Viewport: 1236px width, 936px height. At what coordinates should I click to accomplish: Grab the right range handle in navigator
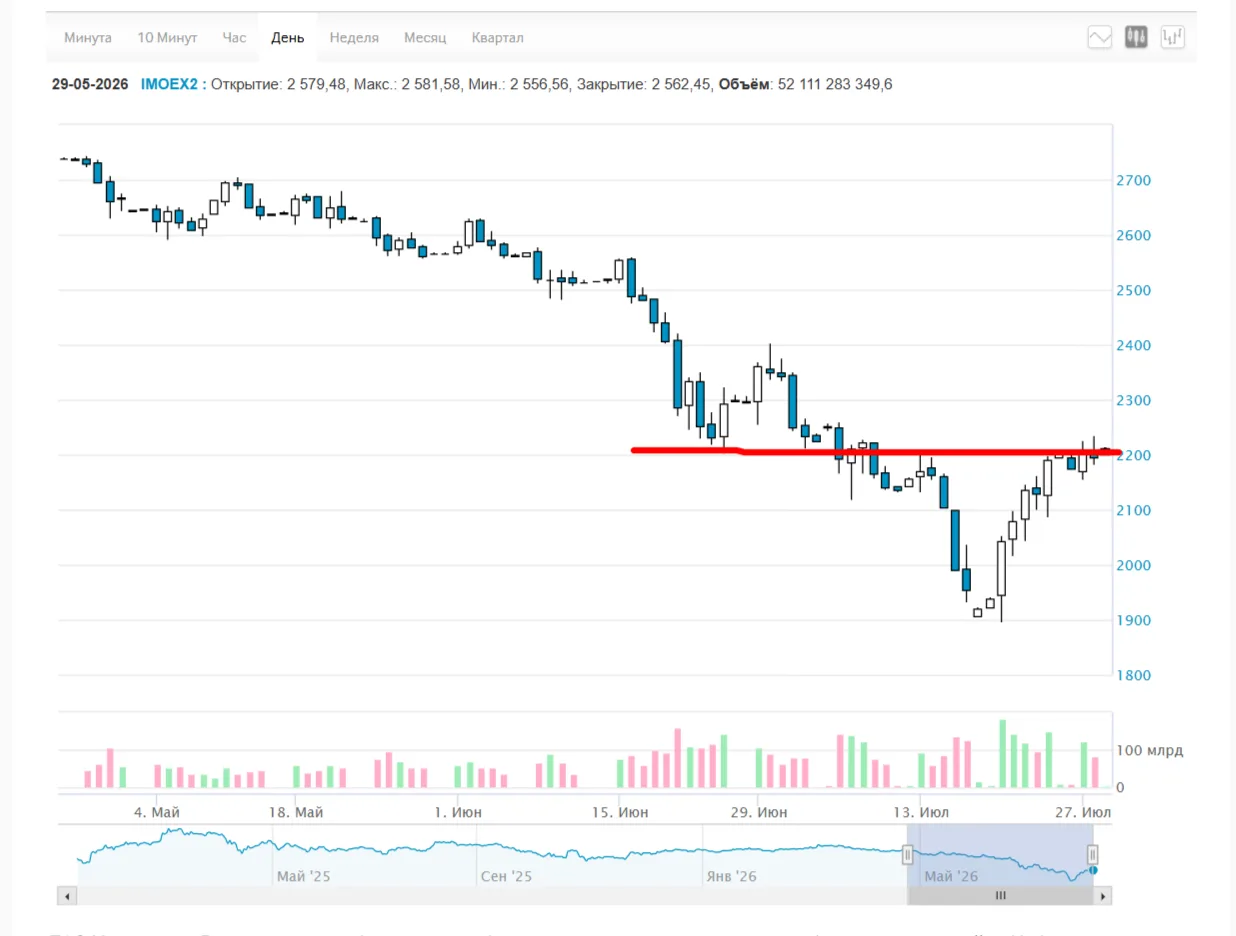1093,854
